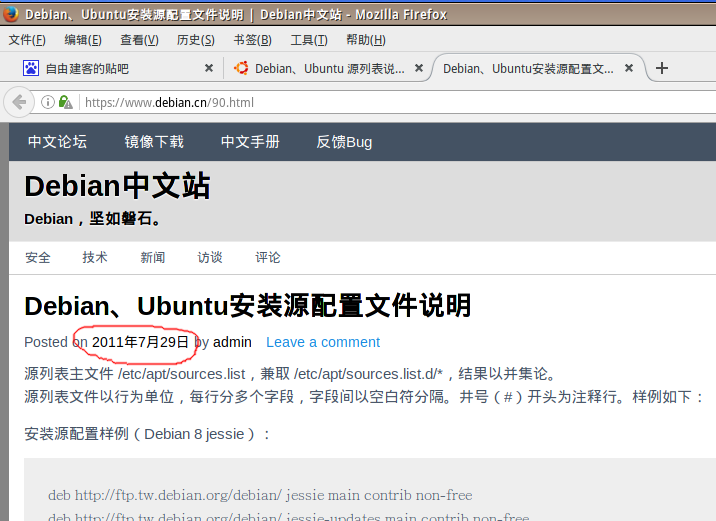Open the 评论 category
The image size is (716, 521).
(268, 258)
